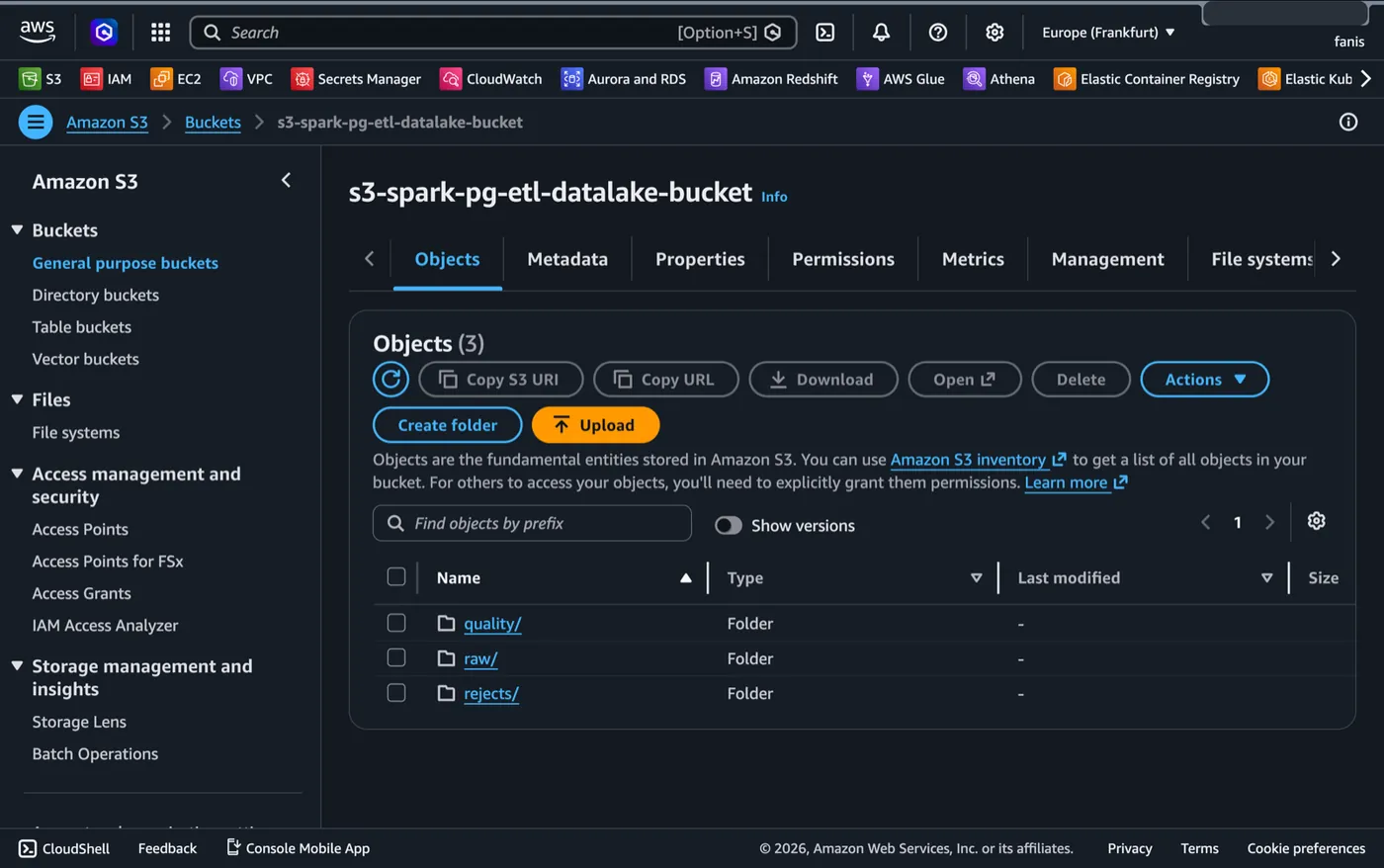Refresh the objects list
The width and height of the screenshot is (1384, 868).
point(390,379)
